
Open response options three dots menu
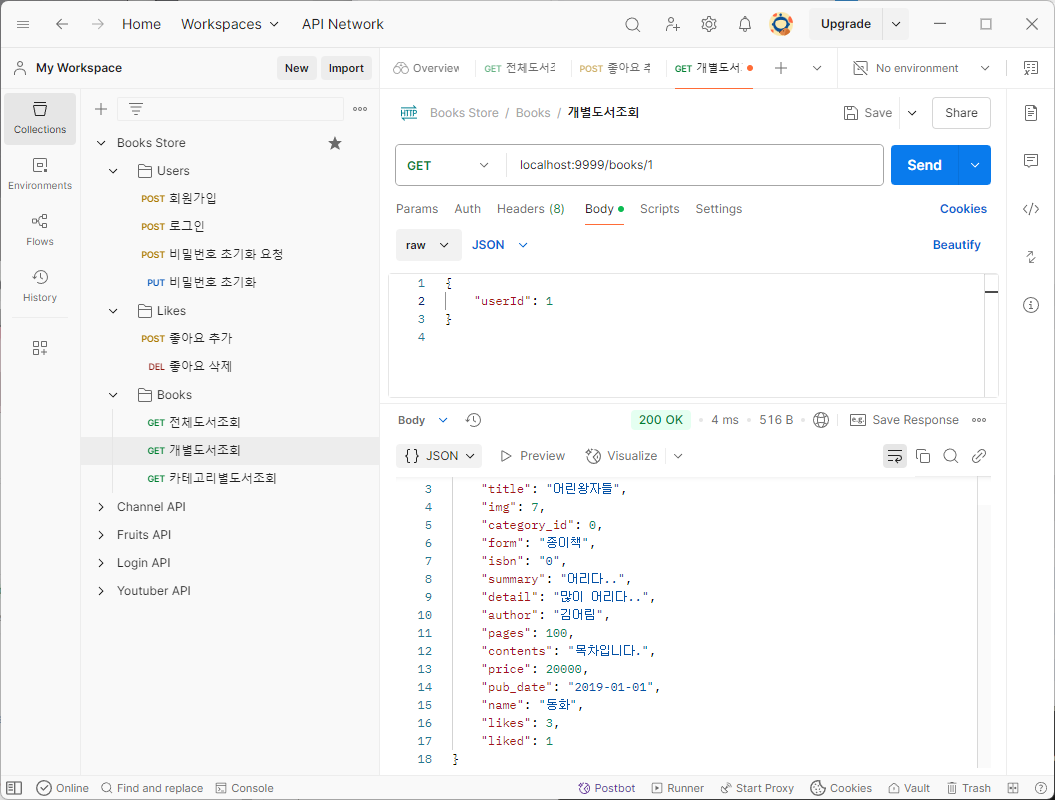[x=979, y=420]
